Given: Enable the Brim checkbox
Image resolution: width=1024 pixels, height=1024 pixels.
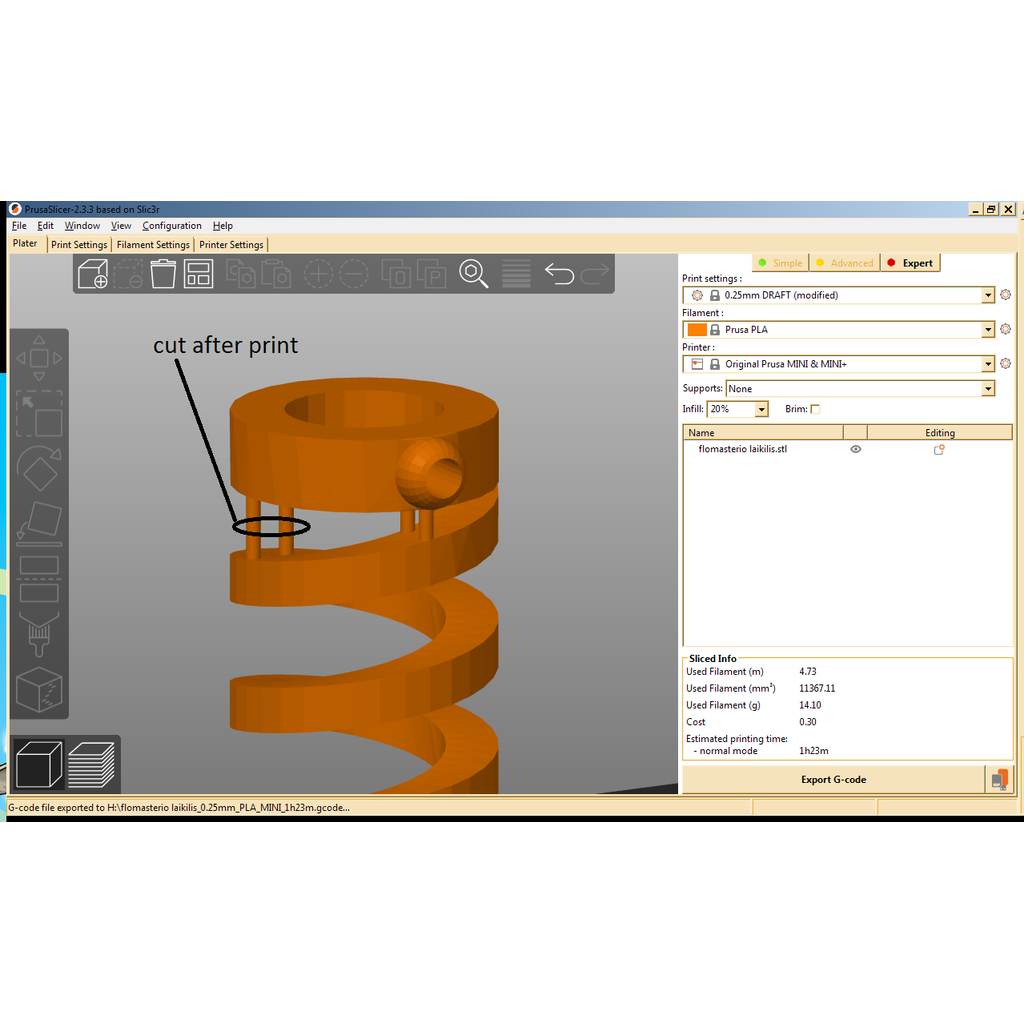Looking at the screenshot, I should pyautogui.click(x=815, y=409).
